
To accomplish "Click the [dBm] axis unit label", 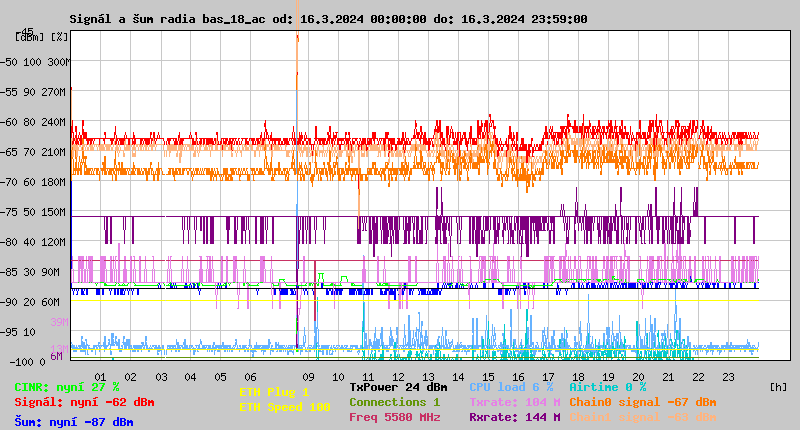I will tap(30, 37).
